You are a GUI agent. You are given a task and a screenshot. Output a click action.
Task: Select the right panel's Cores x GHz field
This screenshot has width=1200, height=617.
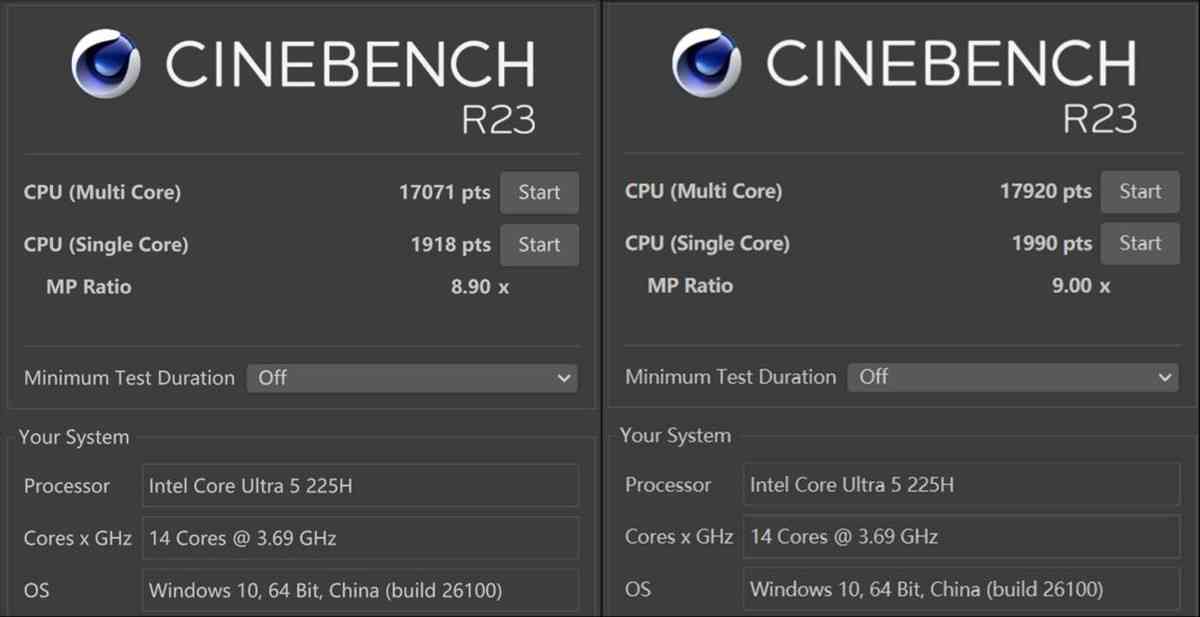point(961,537)
